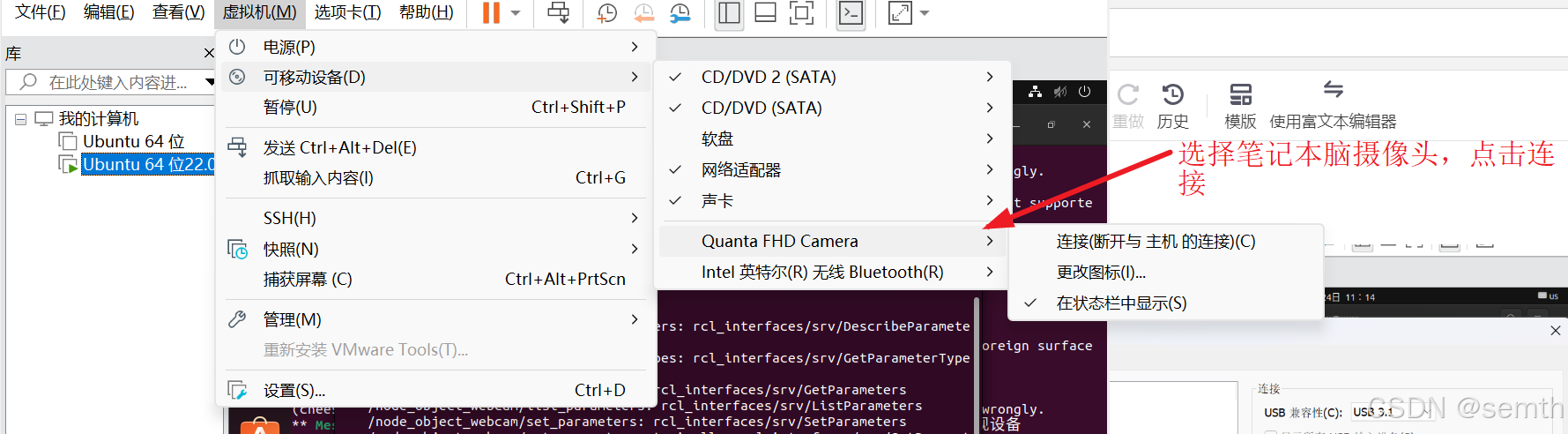The image size is (1568, 434).
Task: Select the Ubuntu 64 位 VM
Action: pos(133,141)
